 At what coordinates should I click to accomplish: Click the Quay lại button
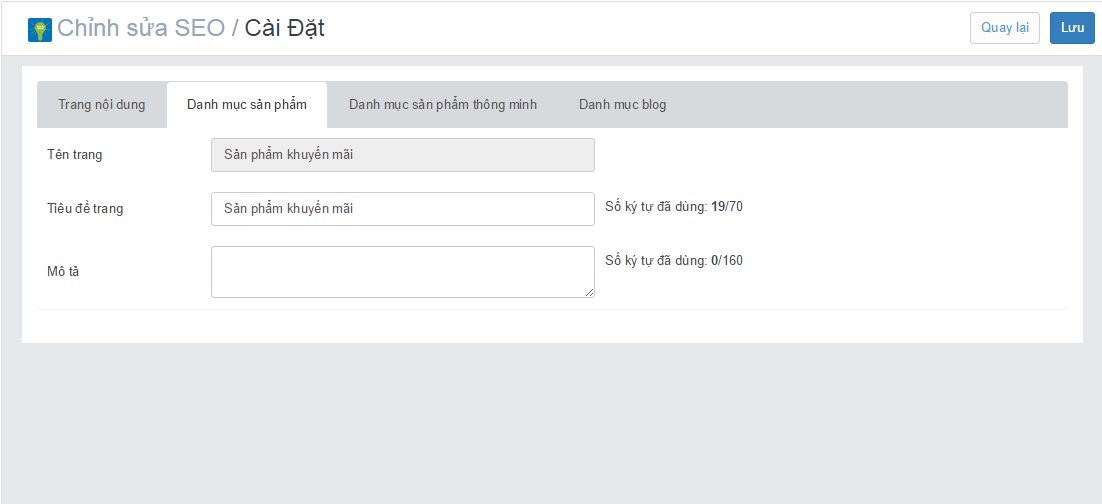pos(1005,28)
